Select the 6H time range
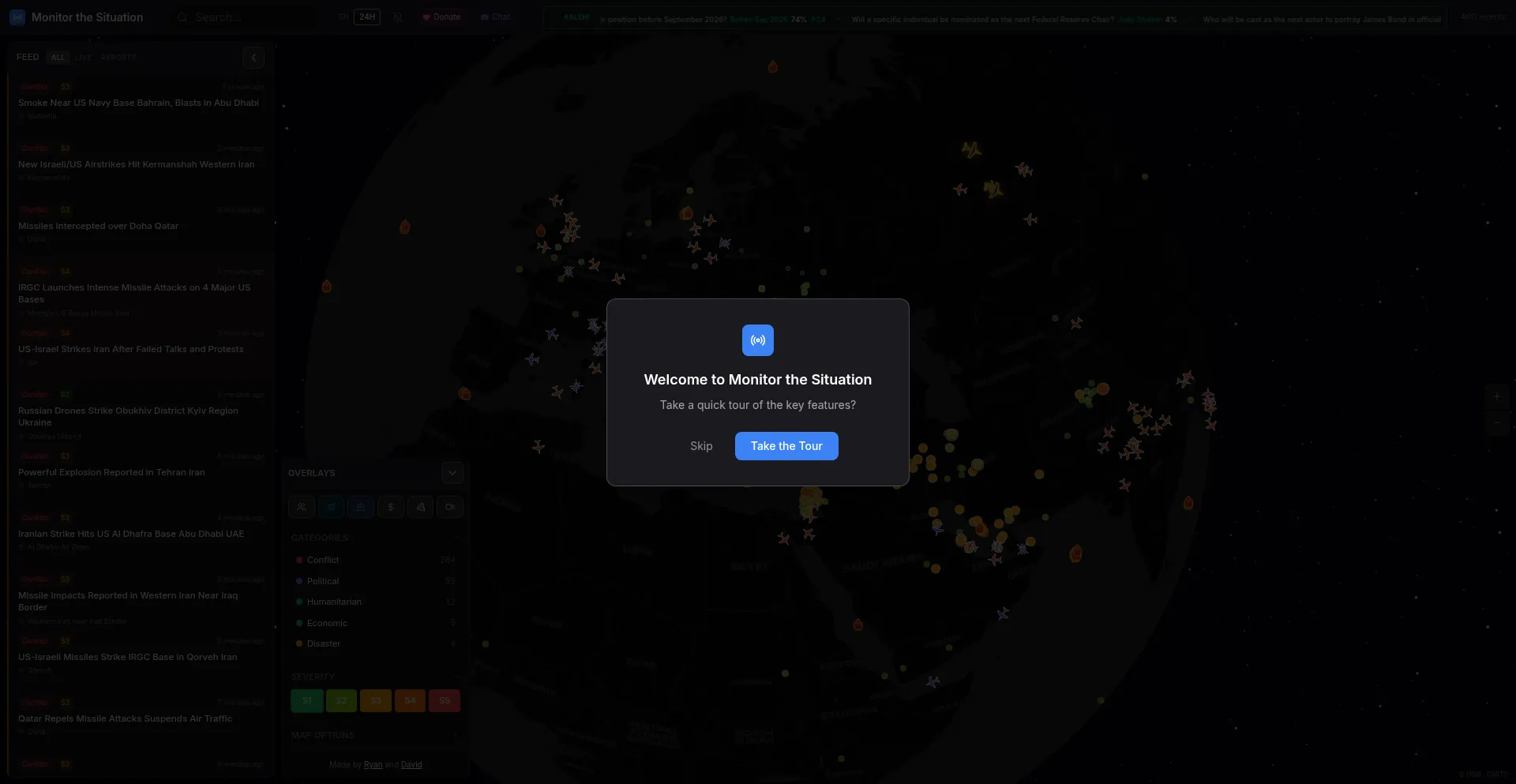 click(343, 17)
